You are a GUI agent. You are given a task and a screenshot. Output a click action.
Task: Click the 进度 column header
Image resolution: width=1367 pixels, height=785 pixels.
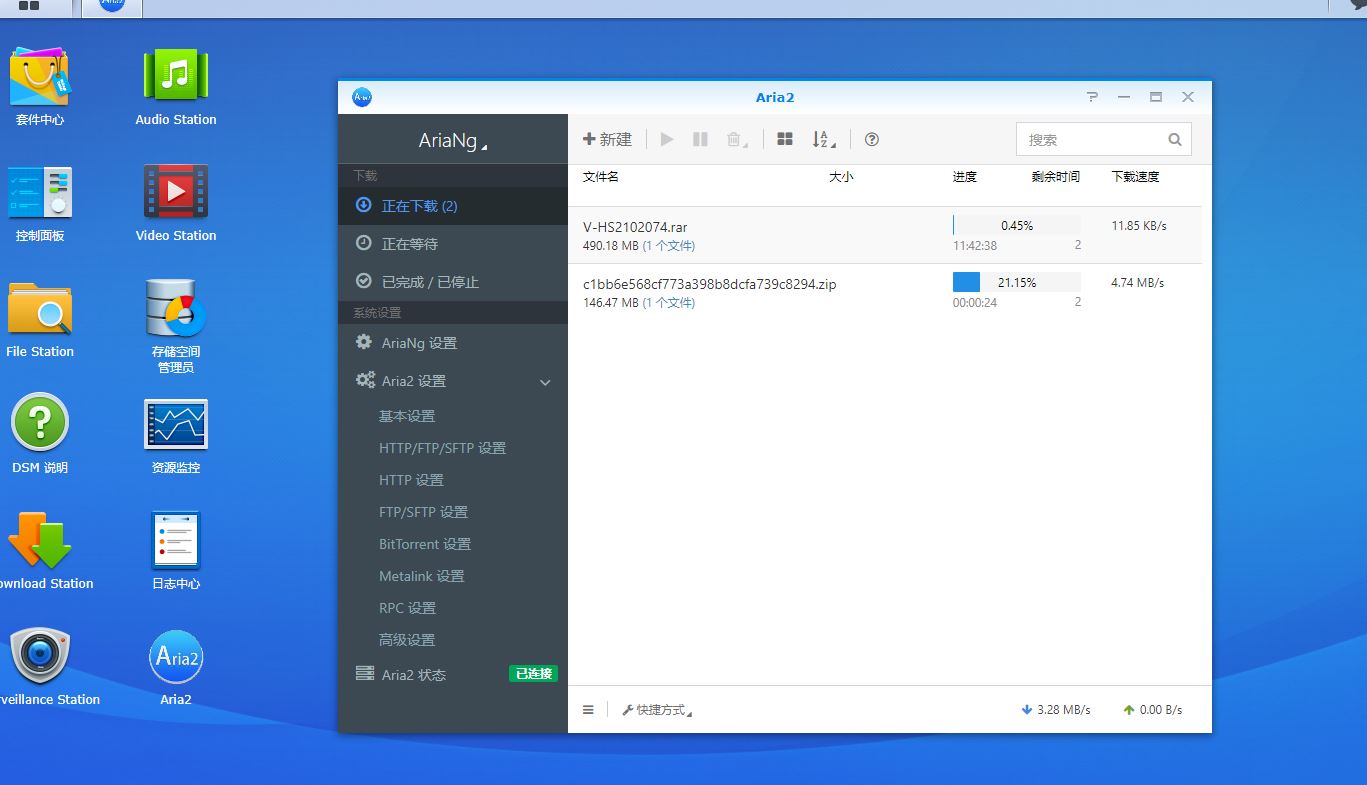coord(965,177)
